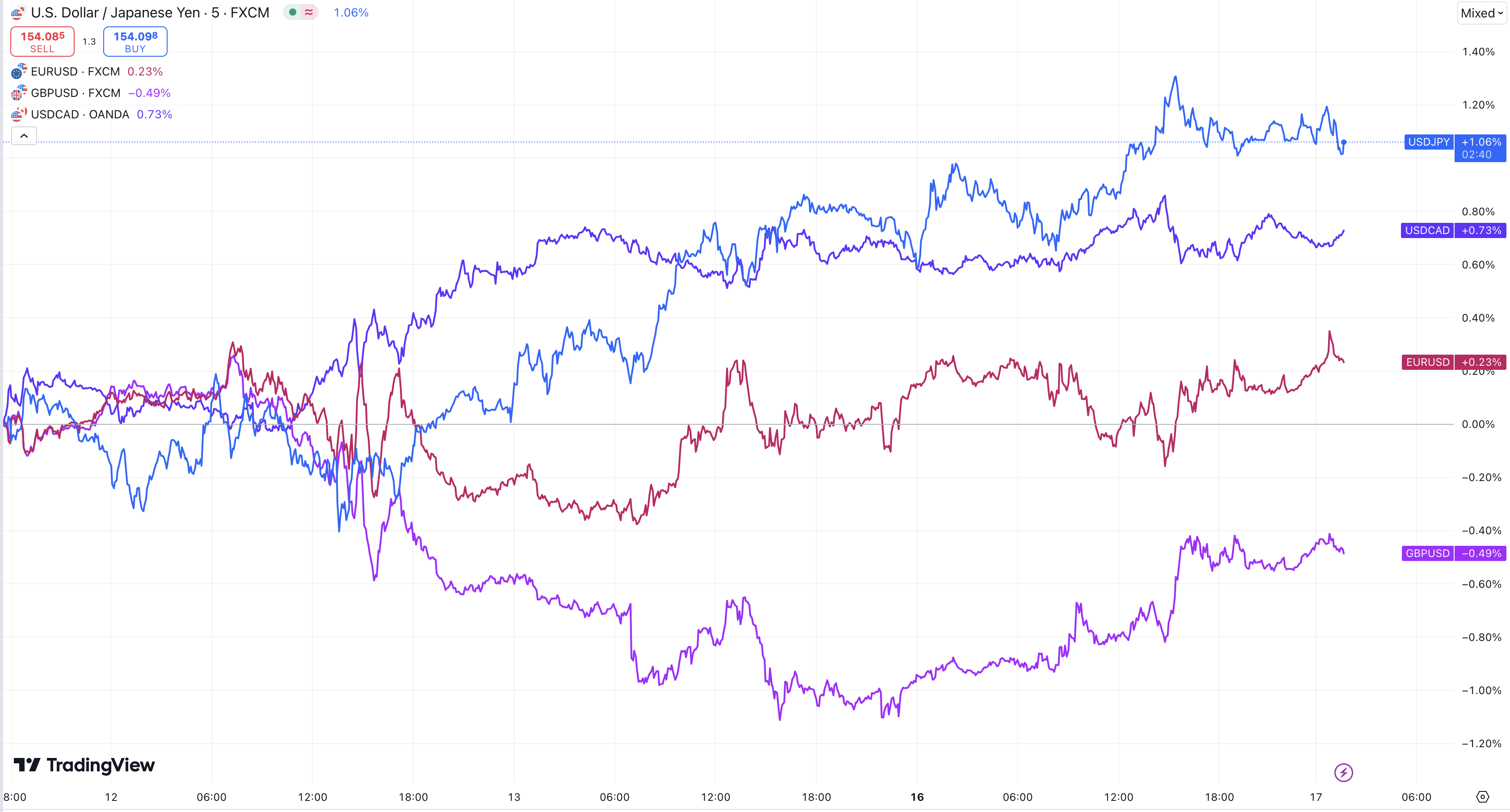This screenshot has width=1510, height=812.
Task: Click the SELL 154.085 button
Action: (42, 42)
